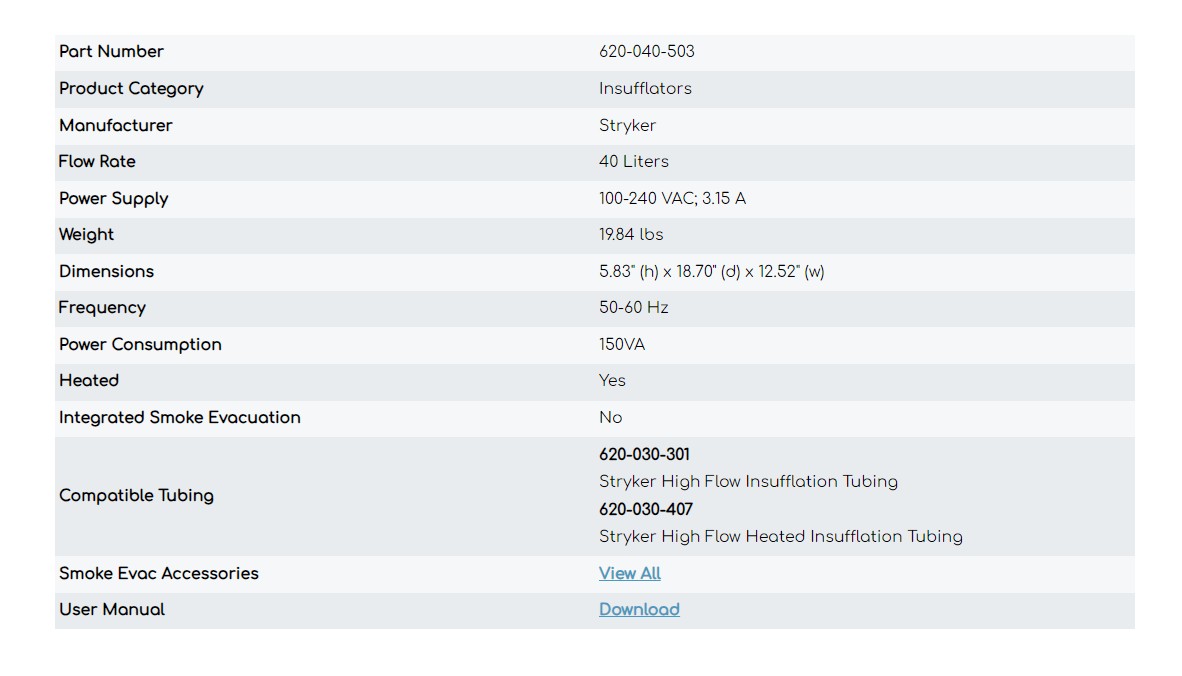Image resolution: width=1182 pixels, height=676 pixels.
Task: Click the 150VA power consumption value
Action: tap(622, 345)
